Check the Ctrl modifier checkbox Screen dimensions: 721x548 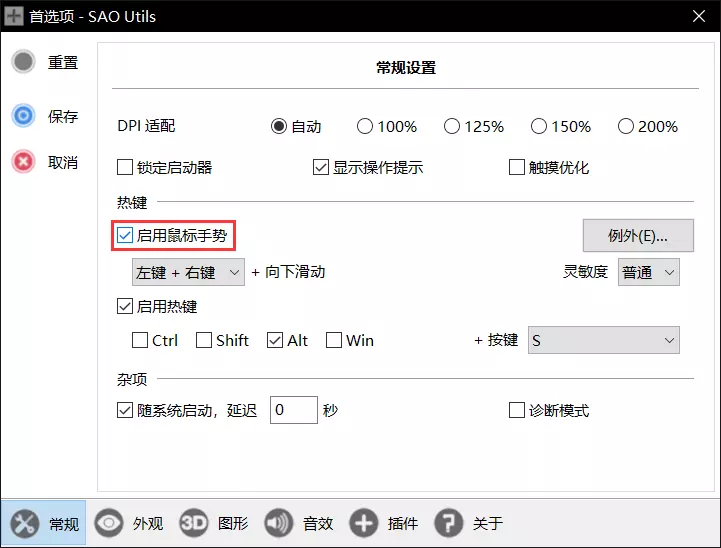tap(140, 341)
